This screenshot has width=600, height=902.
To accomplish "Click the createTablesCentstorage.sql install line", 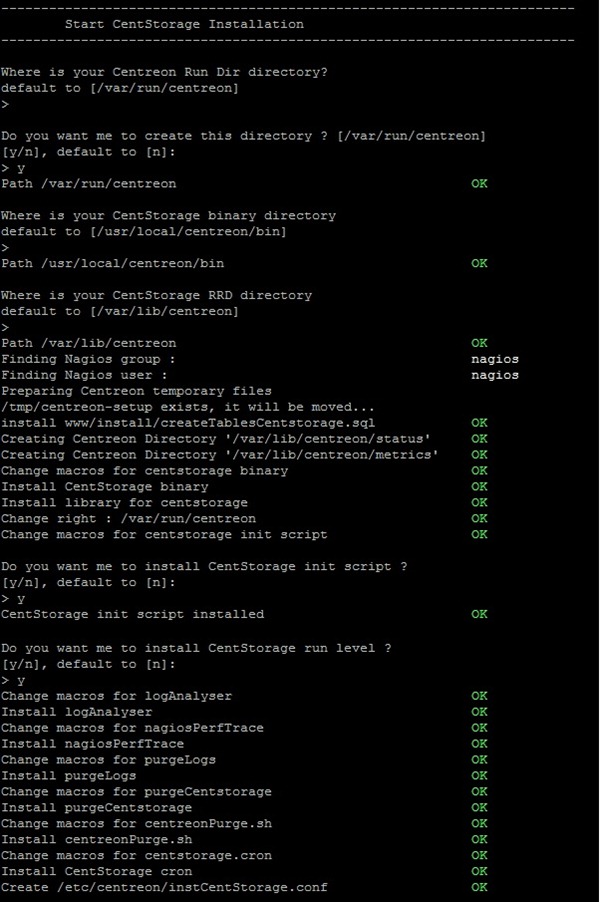I will tap(188, 423).
